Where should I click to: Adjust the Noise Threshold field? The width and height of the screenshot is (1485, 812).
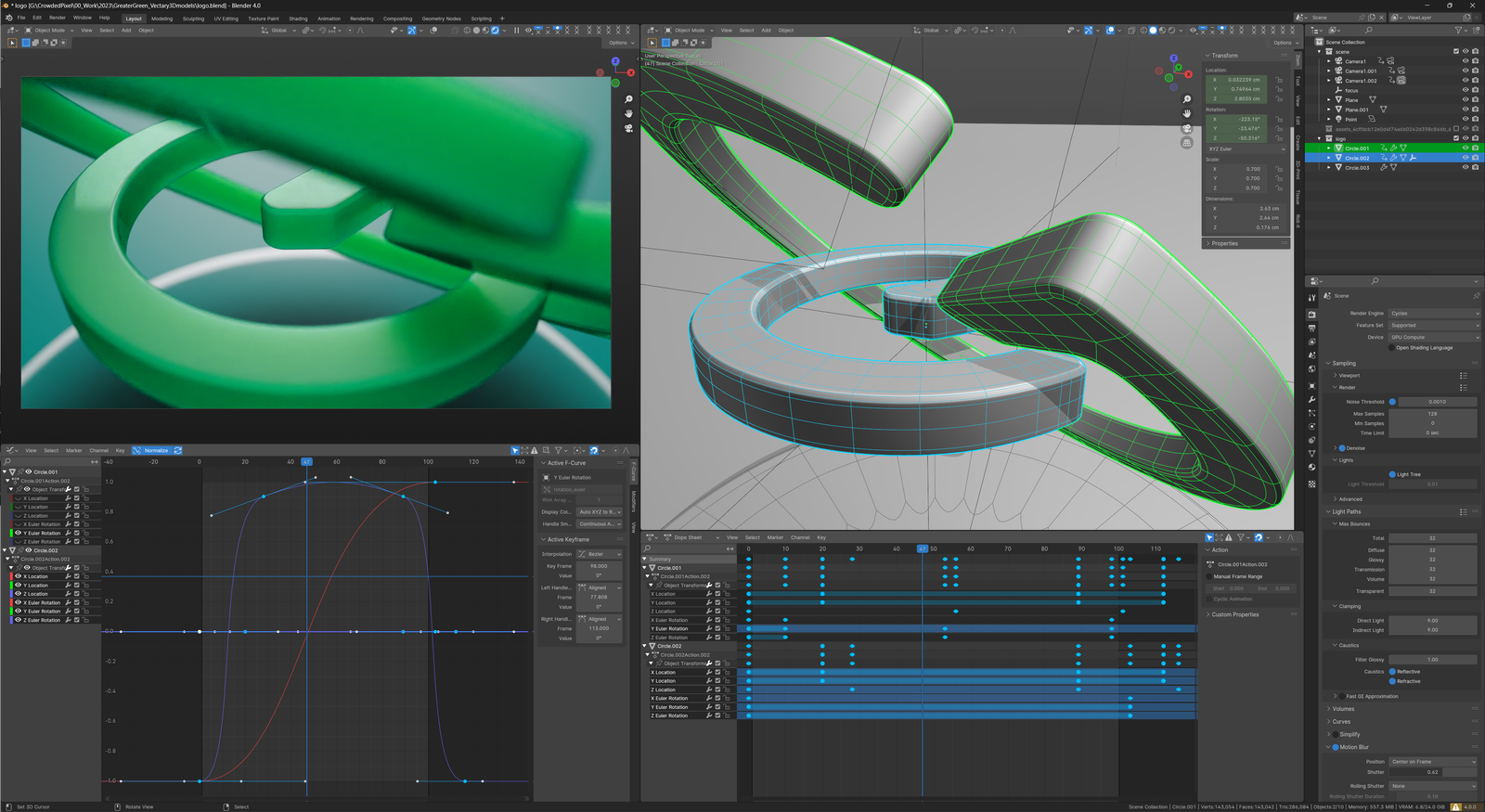click(1437, 402)
